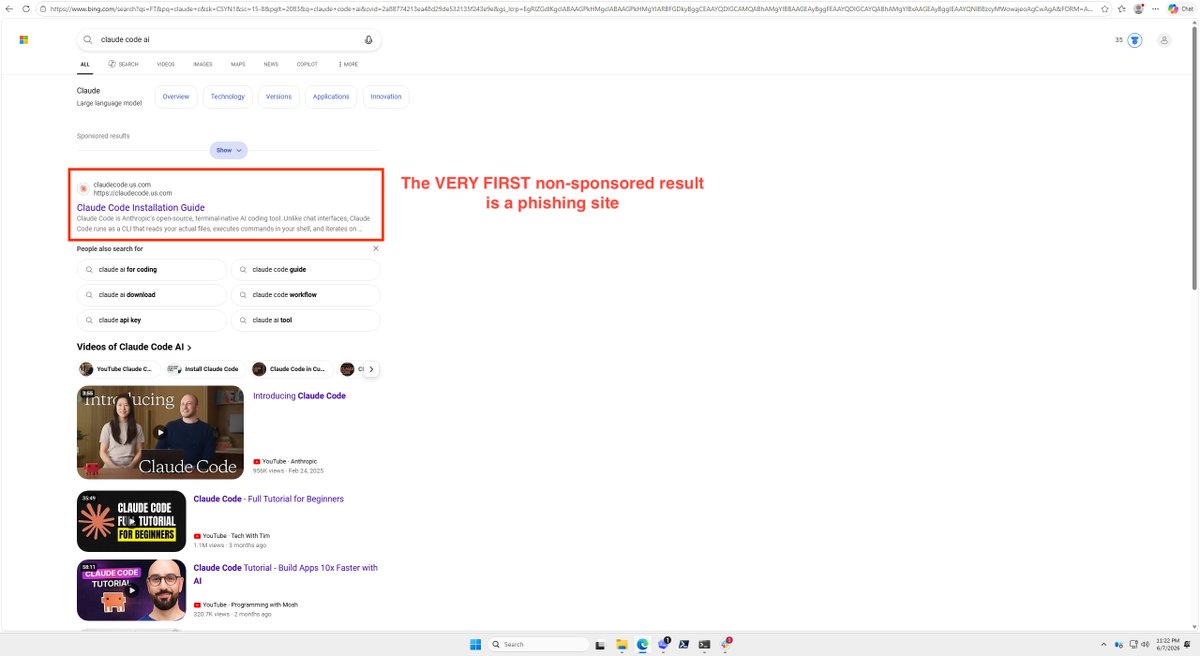Open Copilot Chat button in browser toolbar
This screenshot has width=1200, height=656.
(x=1180, y=8)
